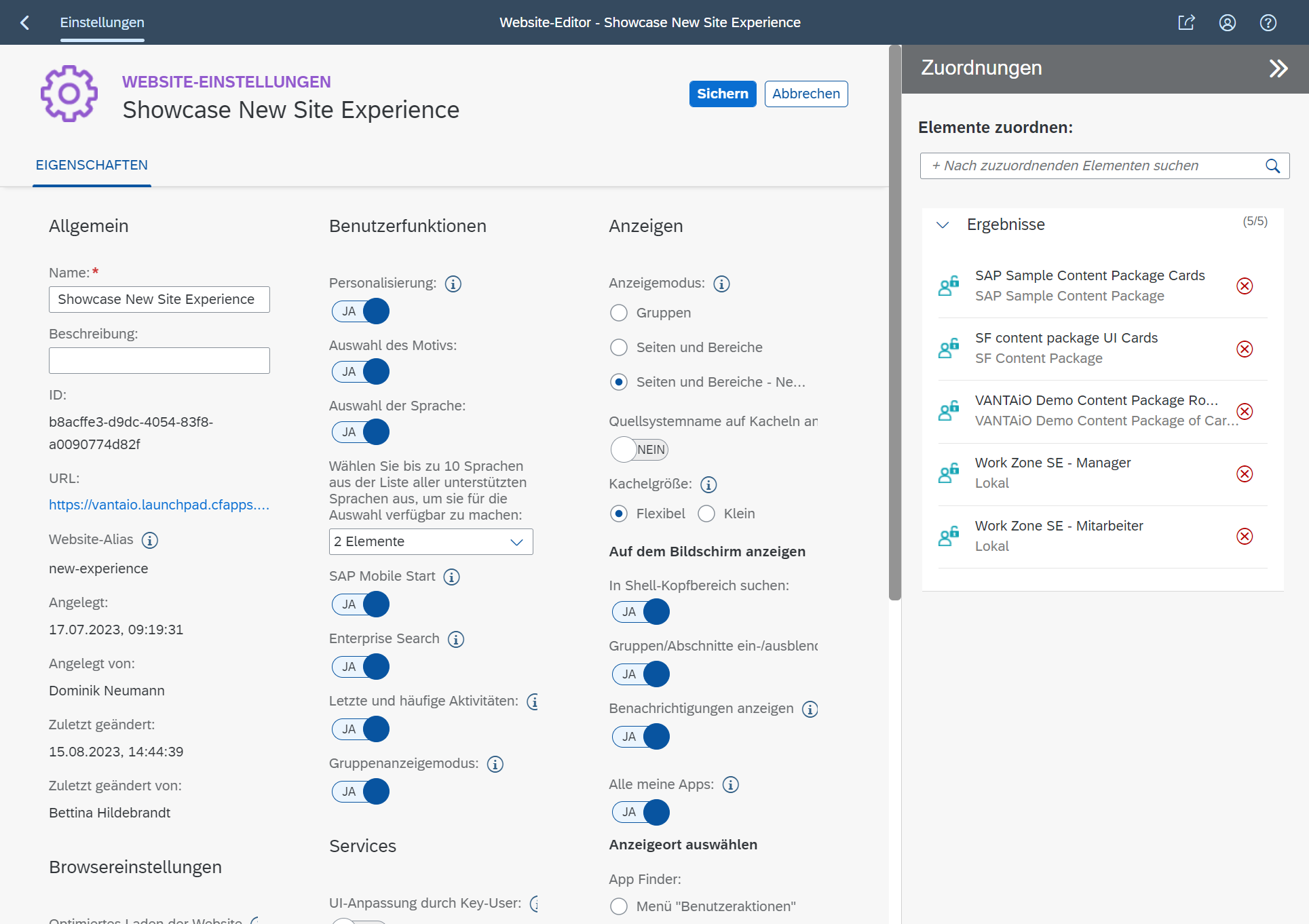The image size is (1309, 924).
Task: Click the help question mark icon
Action: tap(1268, 22)
